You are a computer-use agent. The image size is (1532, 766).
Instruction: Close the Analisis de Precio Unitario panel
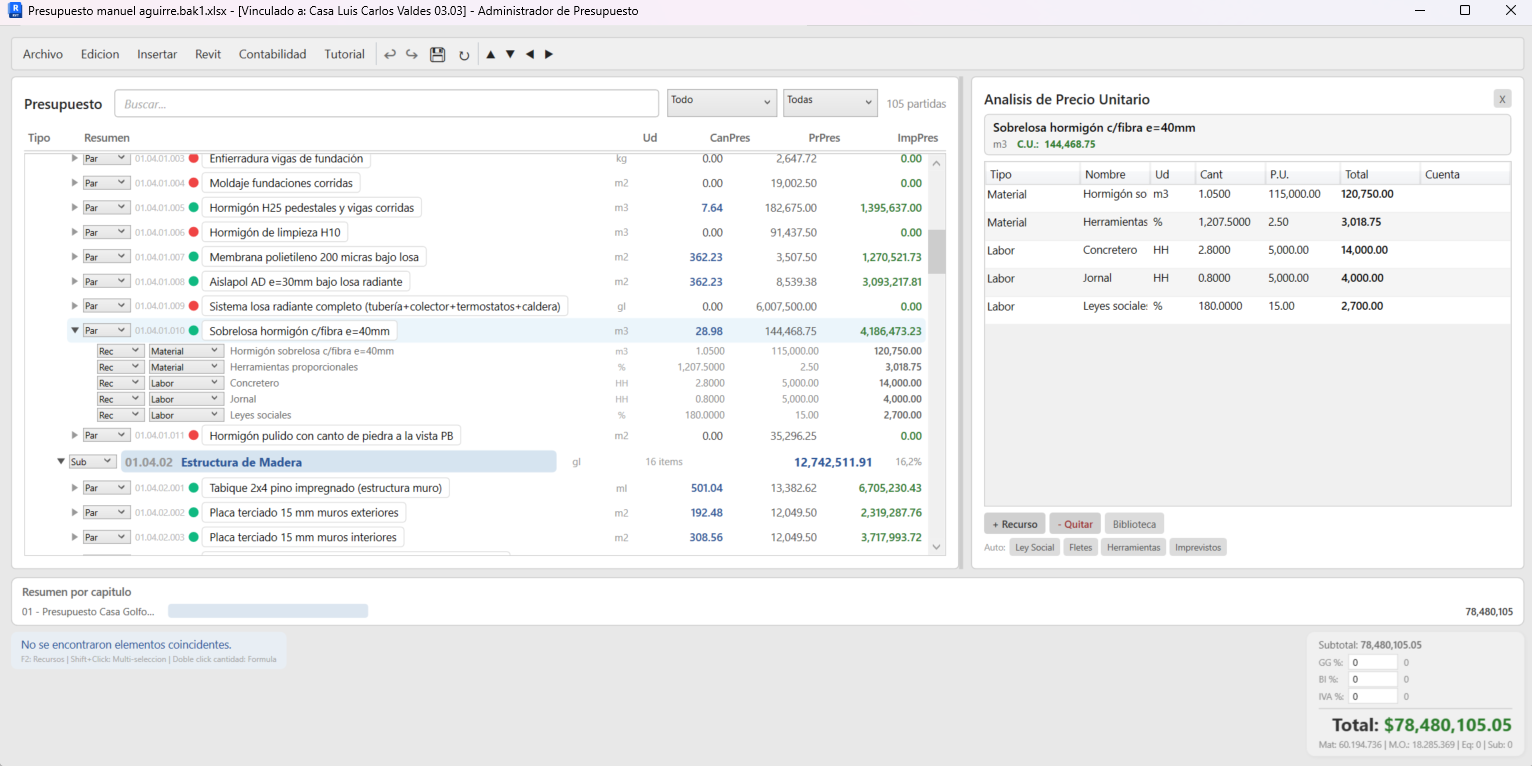1502,98
